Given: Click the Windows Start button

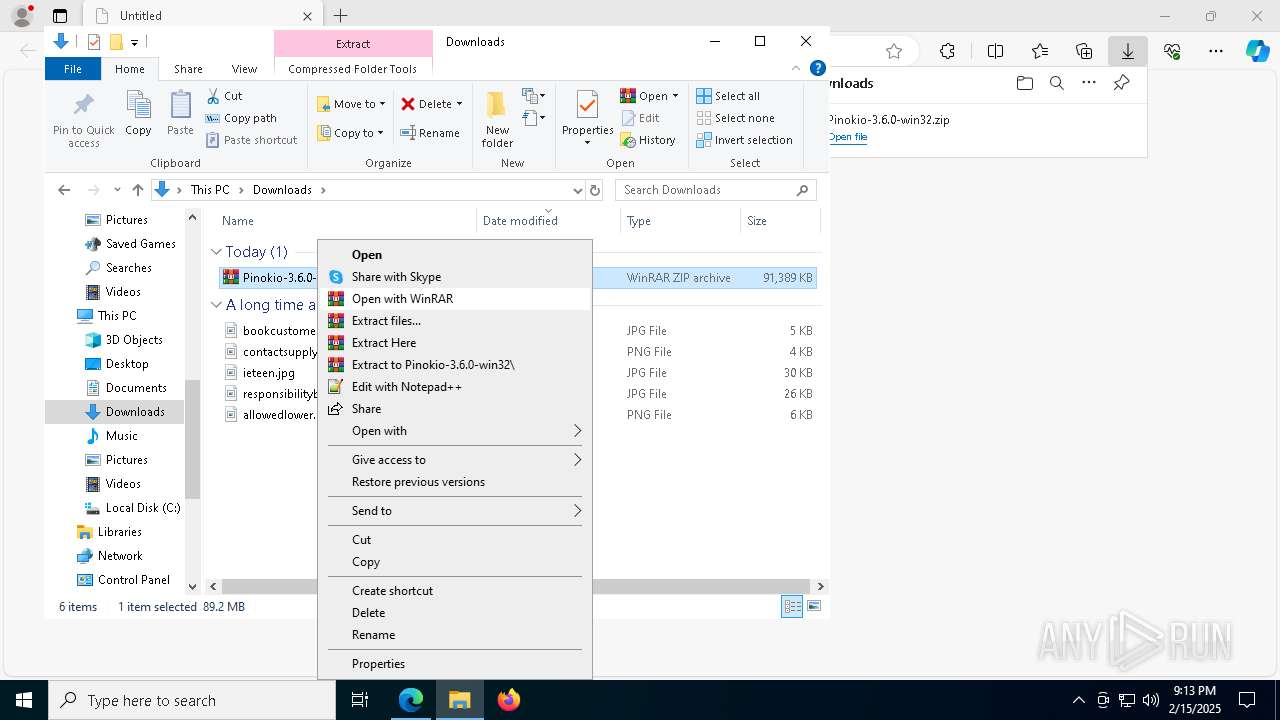Looking at the screenshot, I should pos(24,700).
